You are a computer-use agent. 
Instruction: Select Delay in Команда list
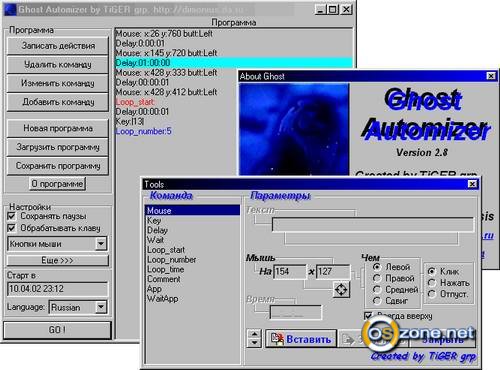[x=192, y=230]
